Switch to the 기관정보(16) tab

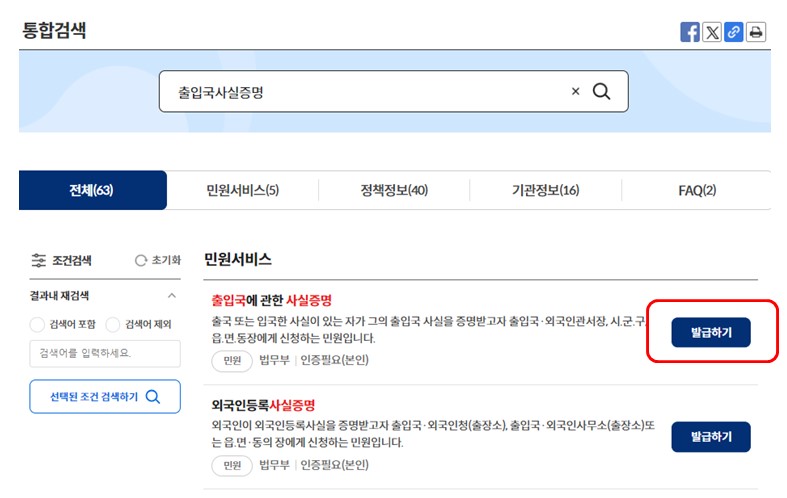(546, 190)
